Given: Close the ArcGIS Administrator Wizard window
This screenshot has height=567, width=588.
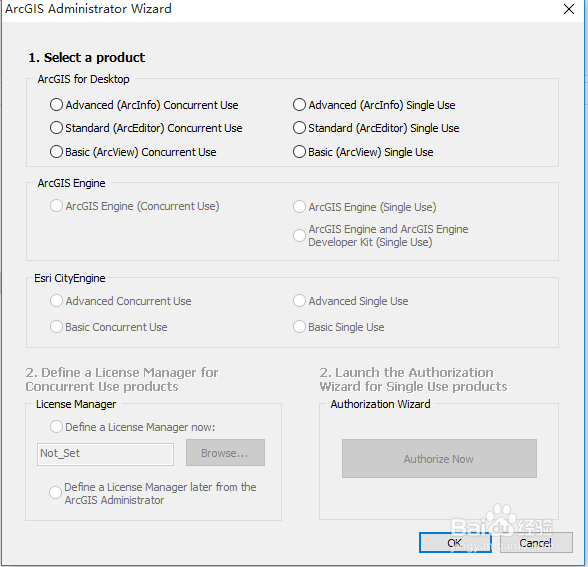Looking at the screenshot, I should tap(569, 9).
